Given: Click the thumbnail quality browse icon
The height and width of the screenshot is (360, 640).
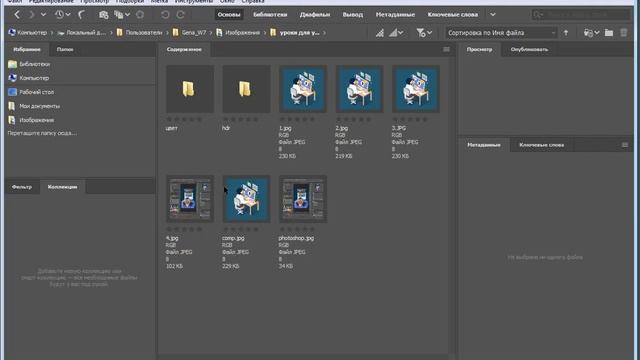Looking at the screenshot, I should pos(380,33).
